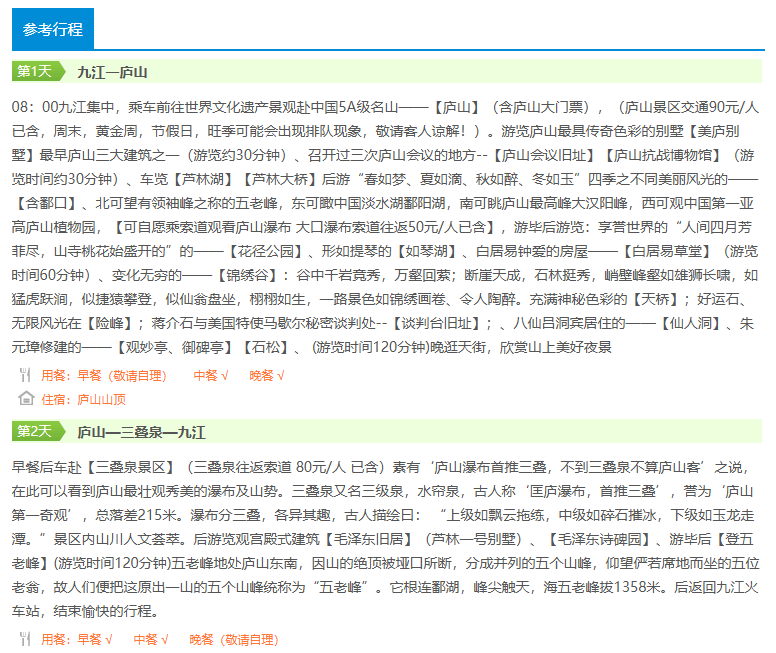Click 中餐 √ on day 2
Viewport: 776px width, 653px height.
[x=151, y=640]
